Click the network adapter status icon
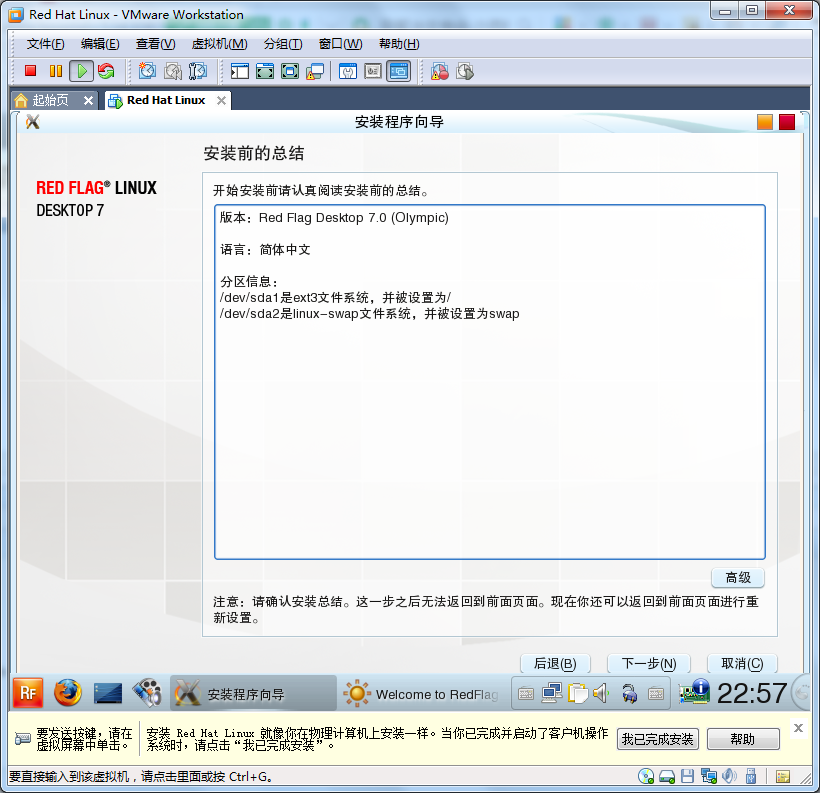Screen dimensions: 820x793 coord(709,776)
